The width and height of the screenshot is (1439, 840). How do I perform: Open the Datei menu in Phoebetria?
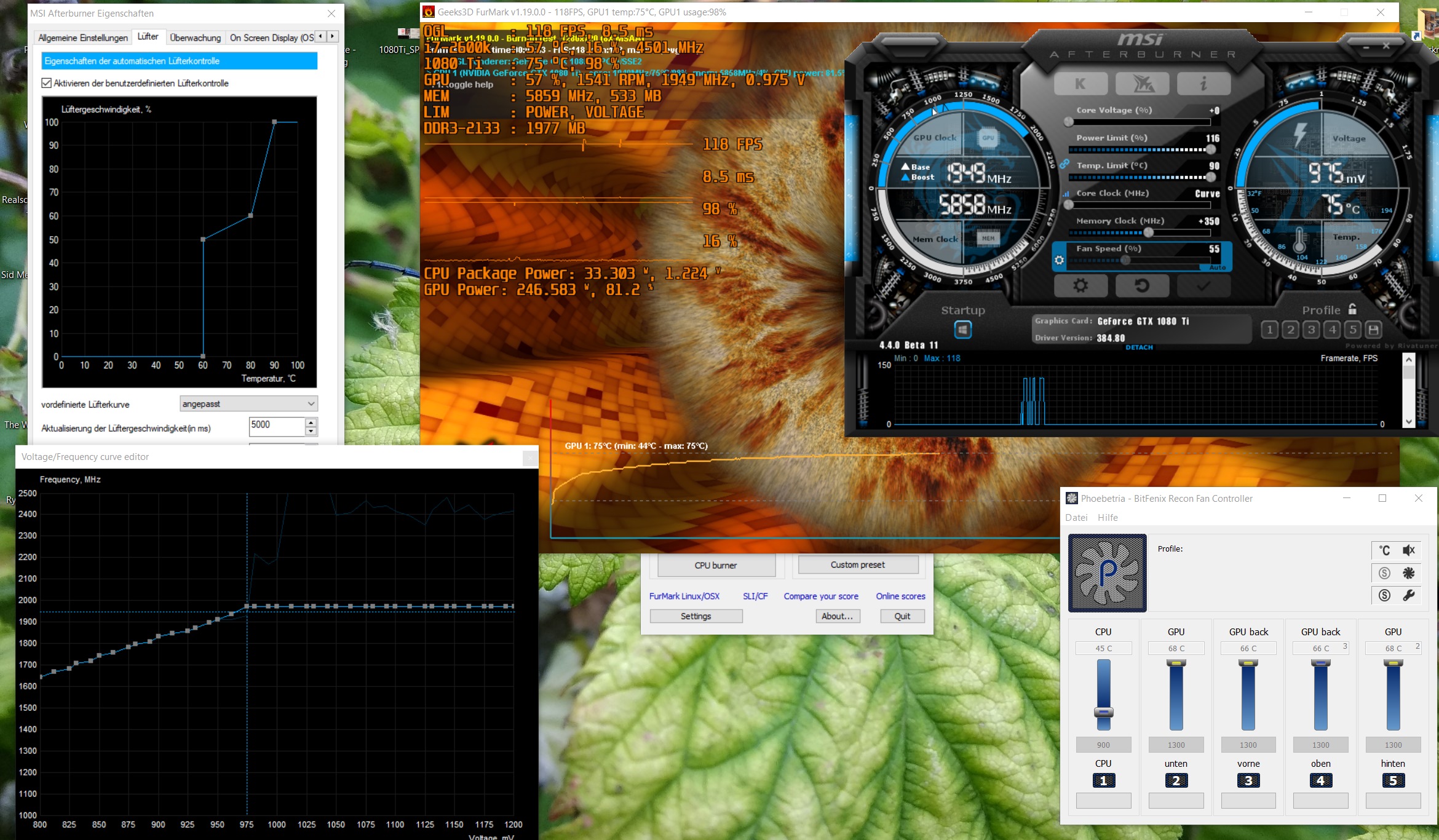tap(1076, 518)
